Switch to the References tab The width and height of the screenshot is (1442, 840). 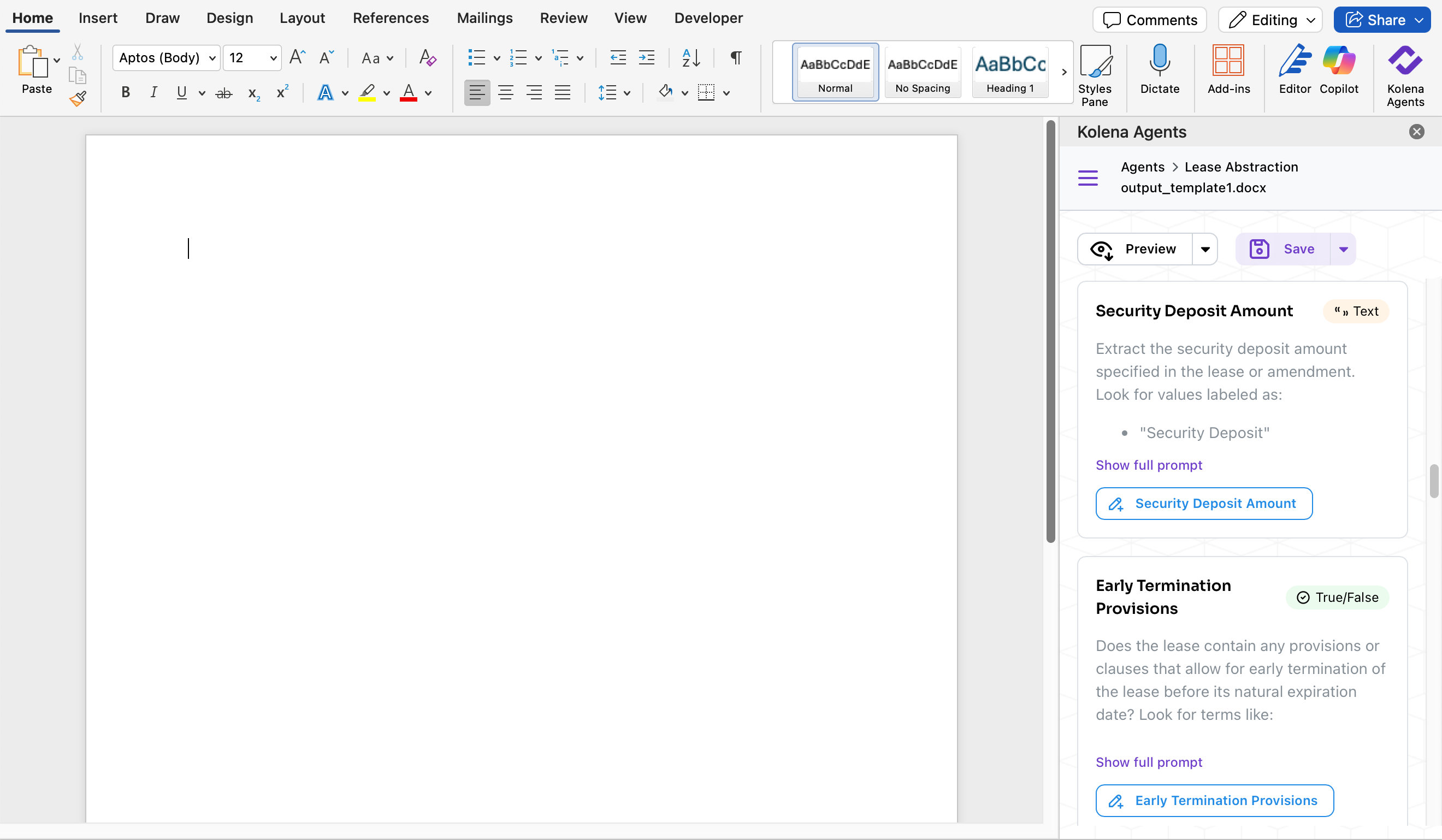[x=390, y=17]
